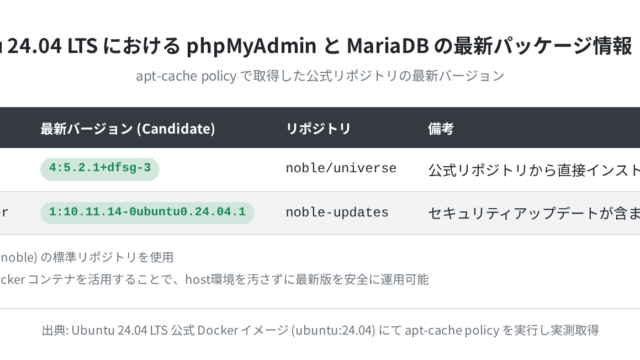Click the phpMyAdmin version badge 4:5.2.1+dfsg-3

click(100, 169)
